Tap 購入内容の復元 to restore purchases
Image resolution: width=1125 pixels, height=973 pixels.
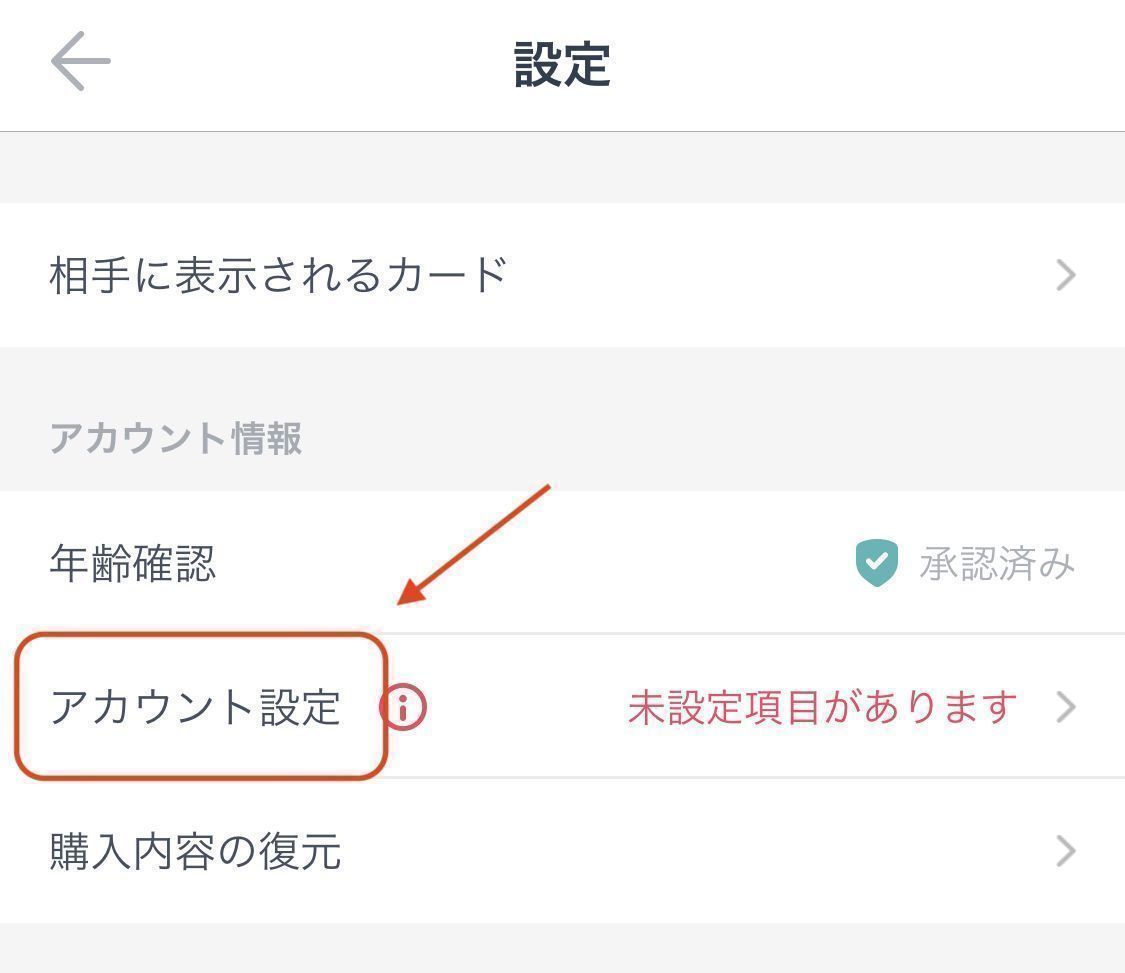pyautogui.click(x=195, y=852)
